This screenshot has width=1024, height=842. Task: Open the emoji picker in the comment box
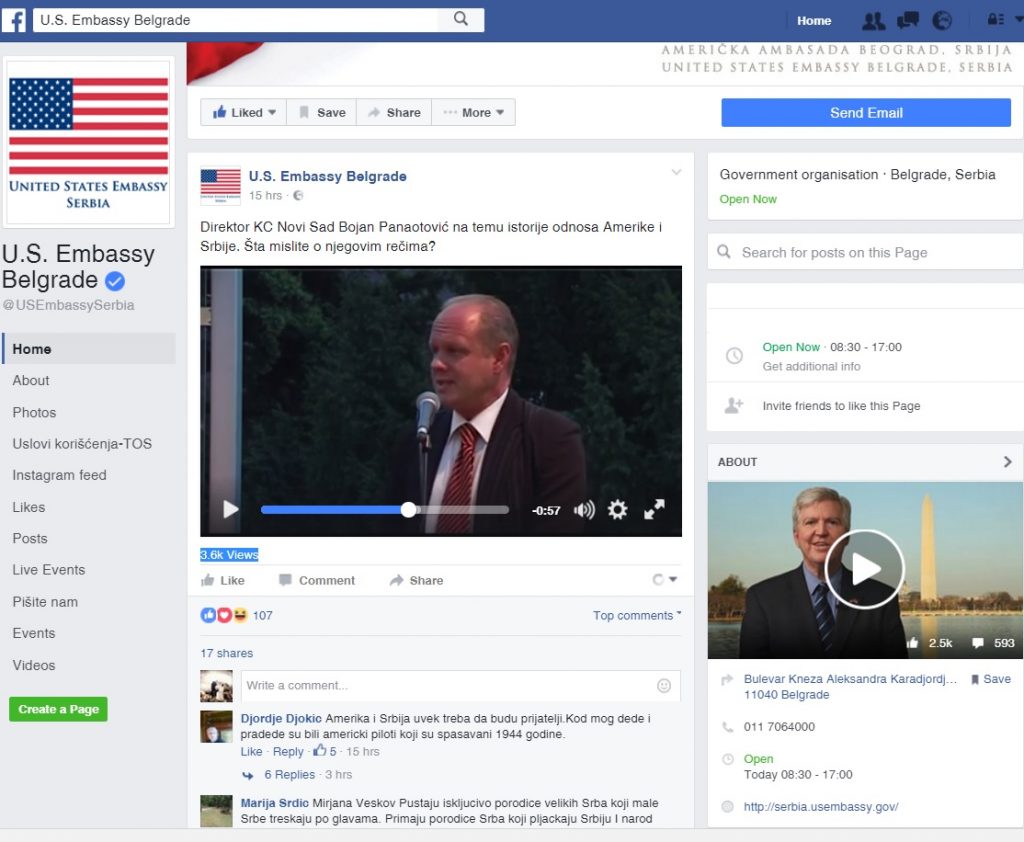click(x=663, y=686)
